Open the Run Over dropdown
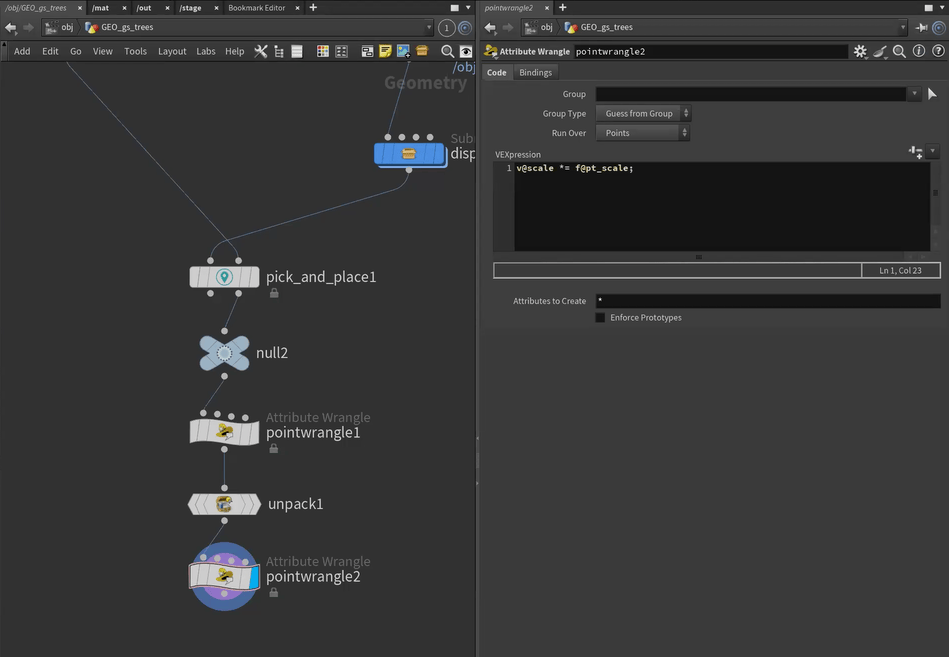 pos(643,133)
